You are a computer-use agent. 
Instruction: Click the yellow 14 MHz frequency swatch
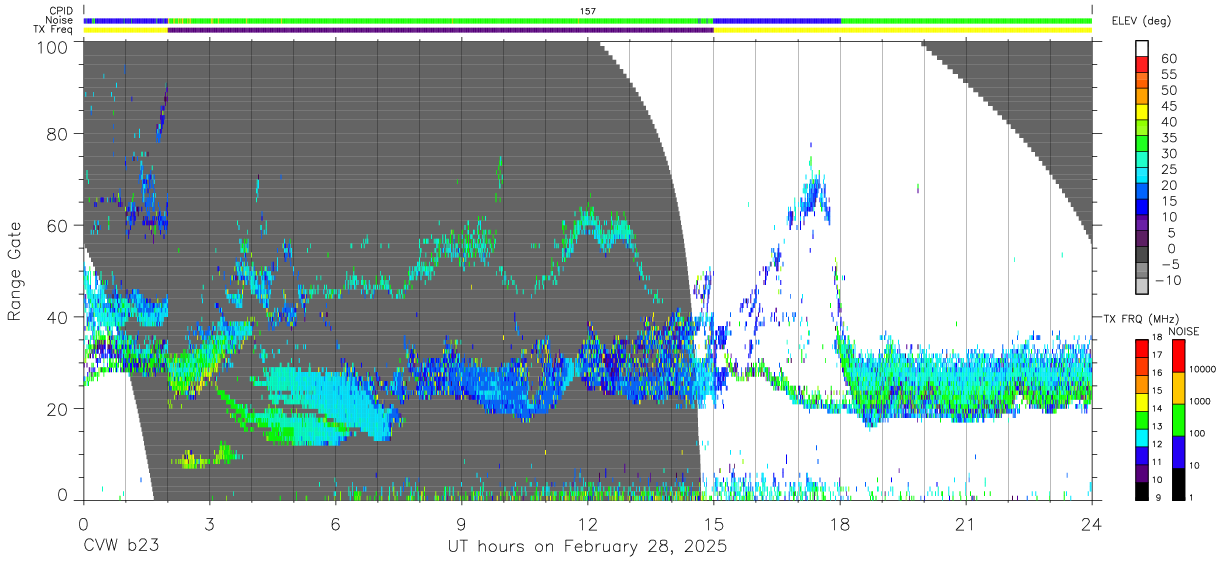click(1141, 402)
